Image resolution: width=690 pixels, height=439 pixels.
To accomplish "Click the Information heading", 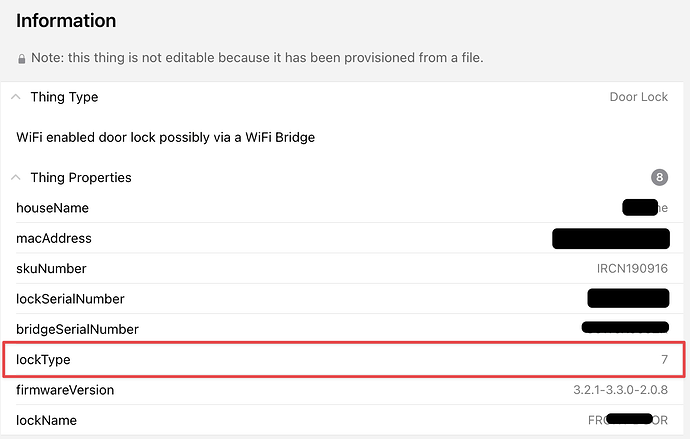I will [x=66, y=20].
